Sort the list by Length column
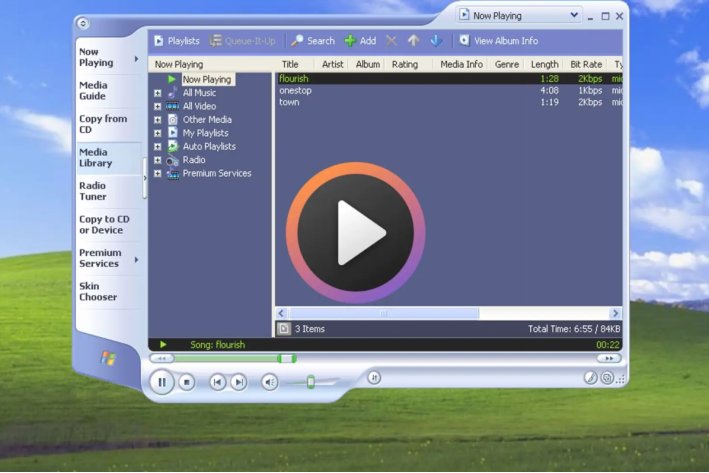Screen dimensions: 709x473 544,64
